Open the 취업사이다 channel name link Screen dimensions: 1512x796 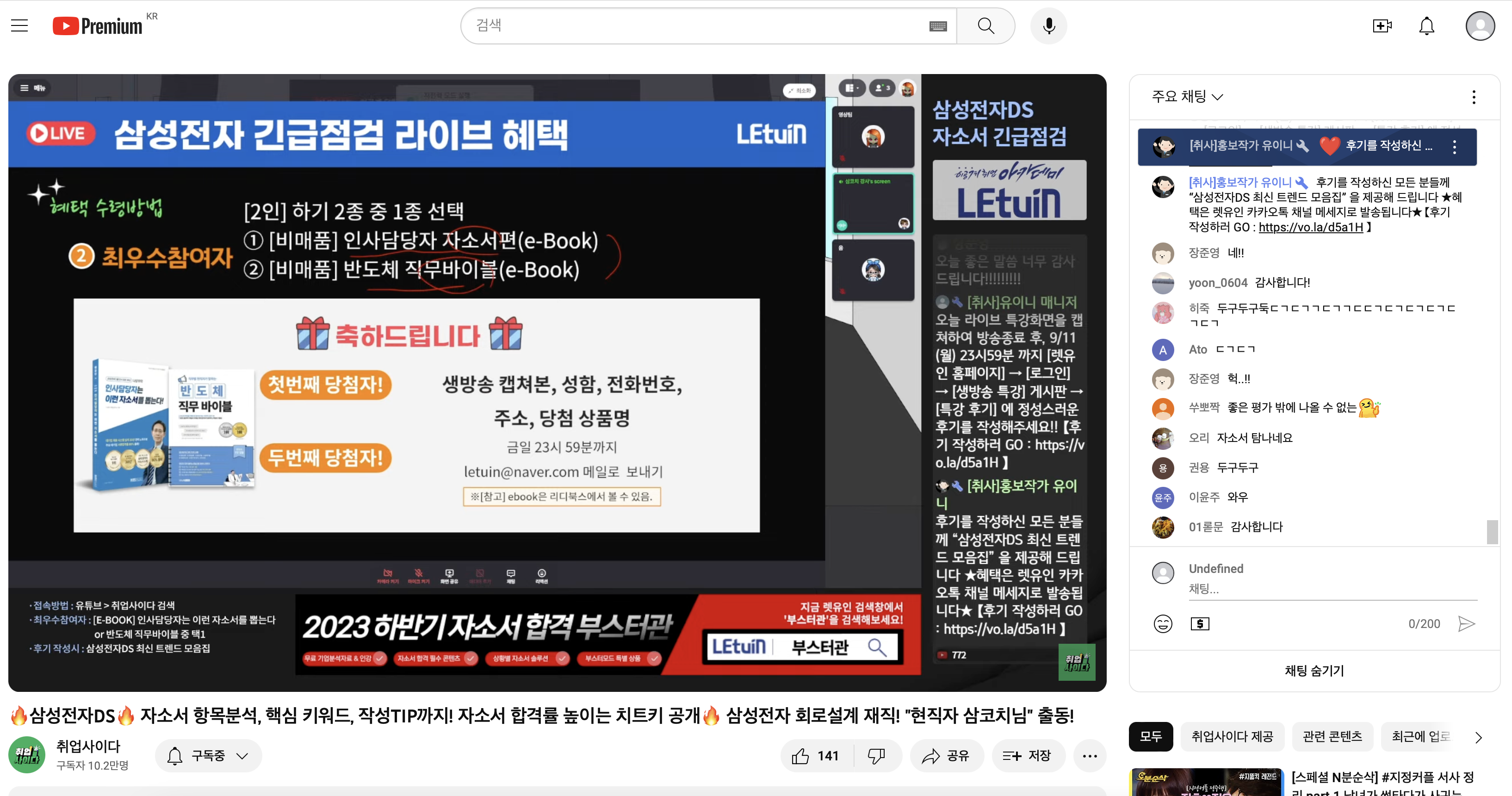88,746
